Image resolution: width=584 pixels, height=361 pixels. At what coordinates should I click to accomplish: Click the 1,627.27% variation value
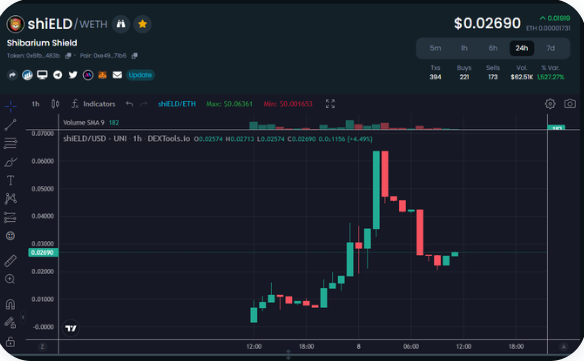pyautogui.click(x=550, y=77)
